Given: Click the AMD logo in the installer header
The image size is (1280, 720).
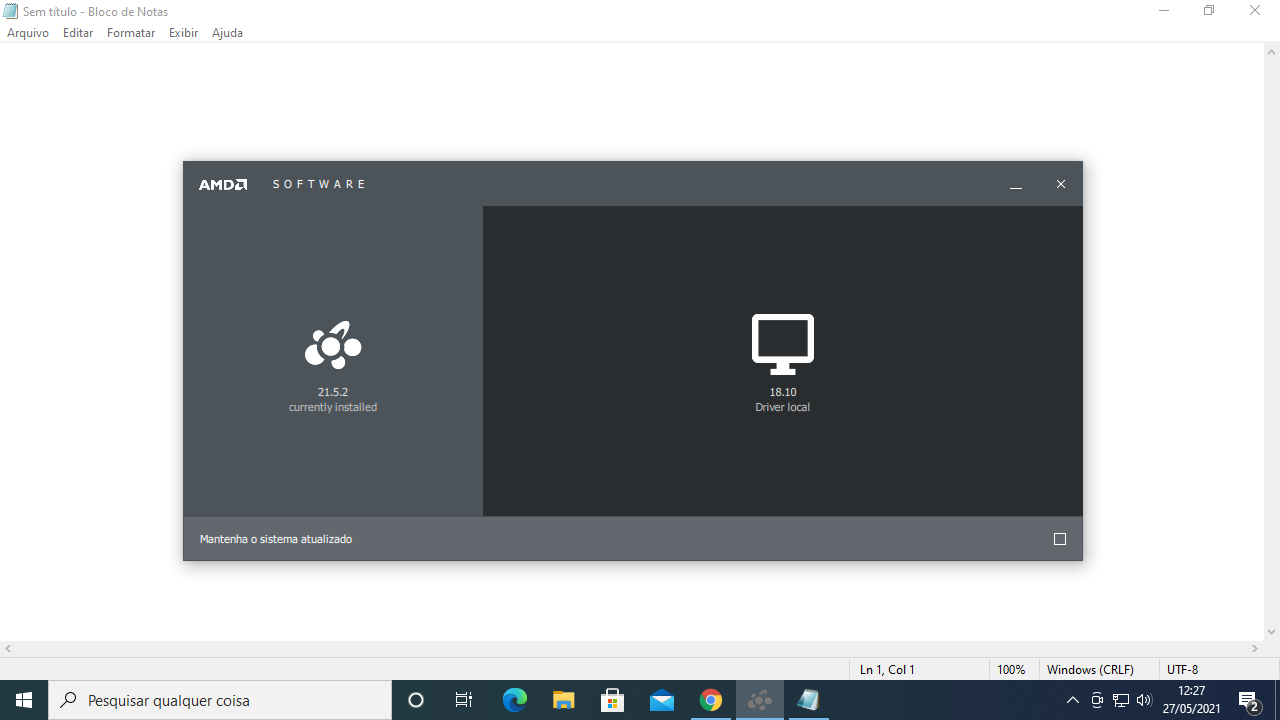Looking at the screenshot, I should 223,184.
